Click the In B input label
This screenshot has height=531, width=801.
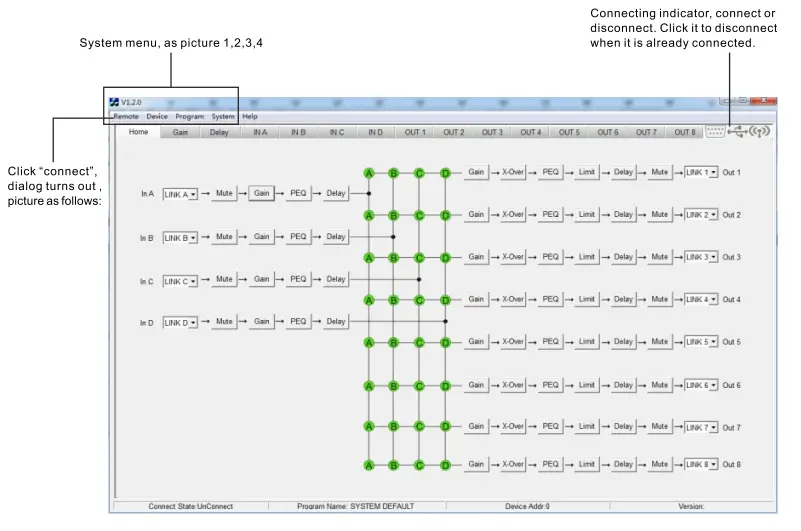pos(147,238)
